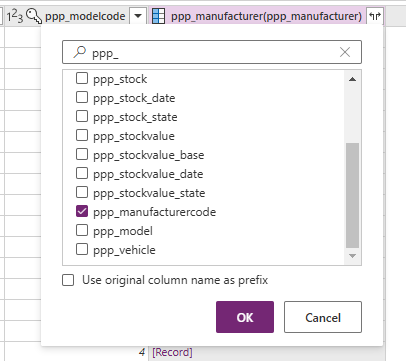Check the ppp_stockvalue checkbox

point(82,135)
